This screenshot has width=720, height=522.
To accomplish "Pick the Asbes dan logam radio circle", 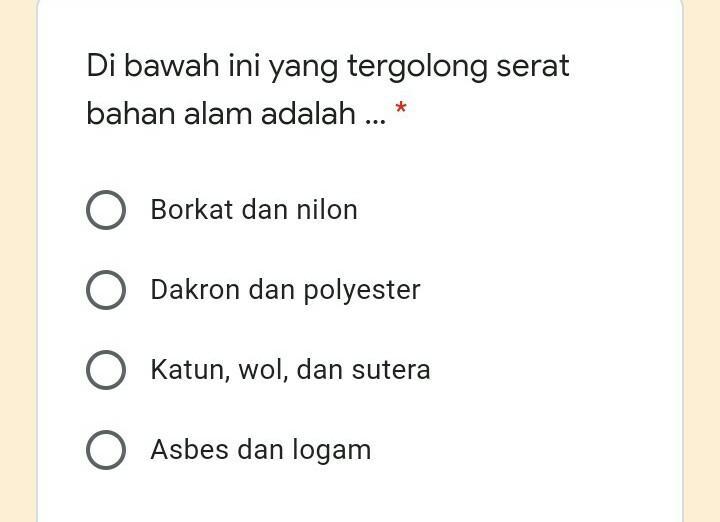I will 106,450.
